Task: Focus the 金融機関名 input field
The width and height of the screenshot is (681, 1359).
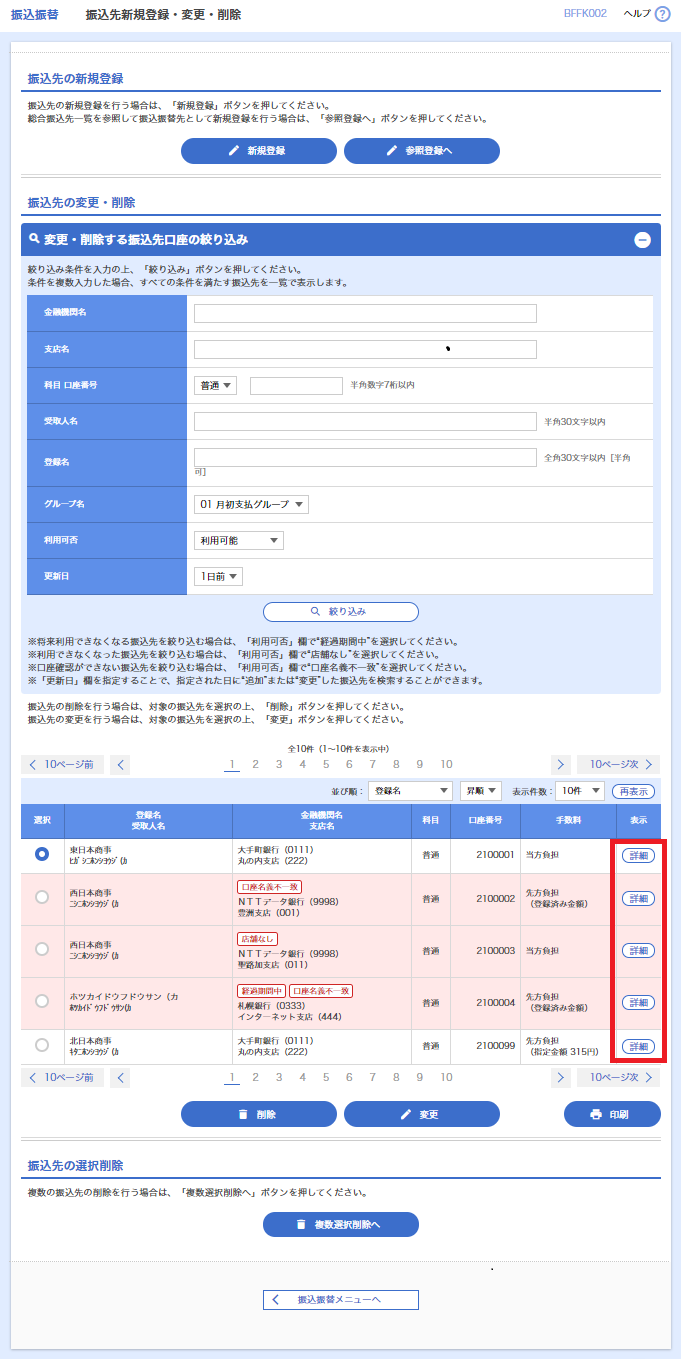Action: (x=365, y=313)
